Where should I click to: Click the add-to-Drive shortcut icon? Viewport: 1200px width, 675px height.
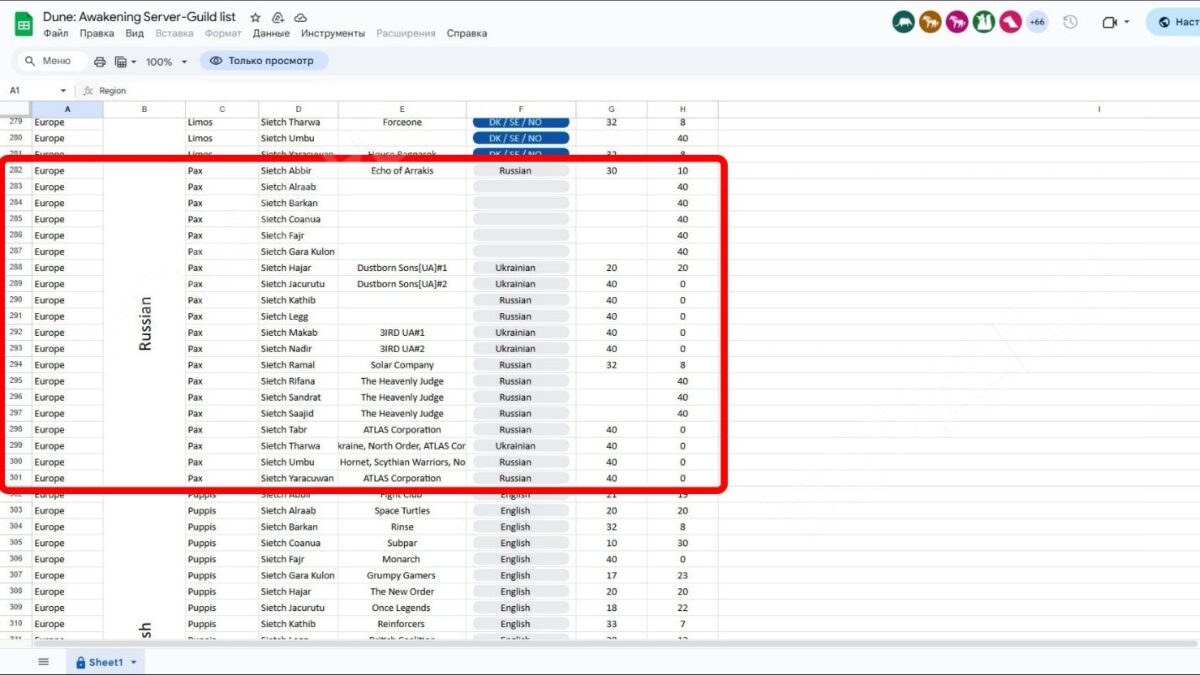[278, 18]
